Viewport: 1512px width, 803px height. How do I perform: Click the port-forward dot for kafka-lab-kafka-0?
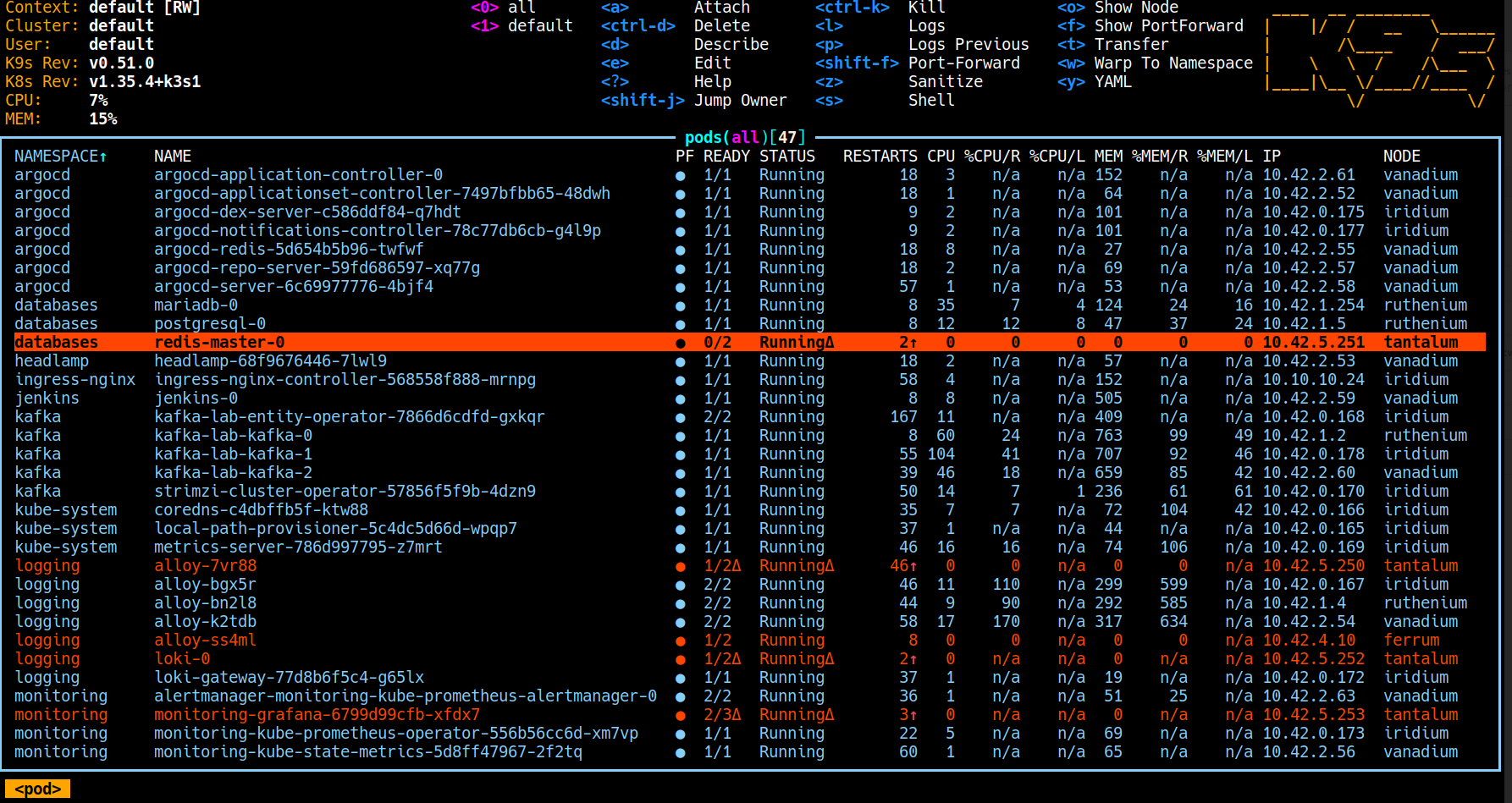tap(681, 436)
